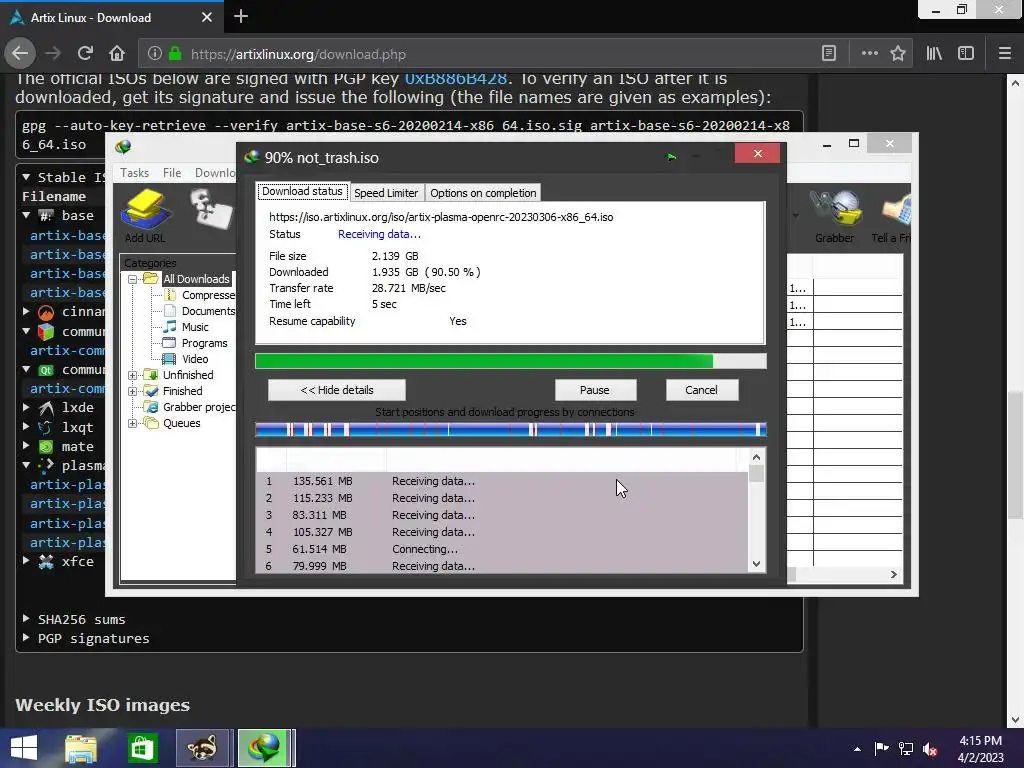Click the site information icon in address bar
The image size is (1024, 768).
(154, 54)
